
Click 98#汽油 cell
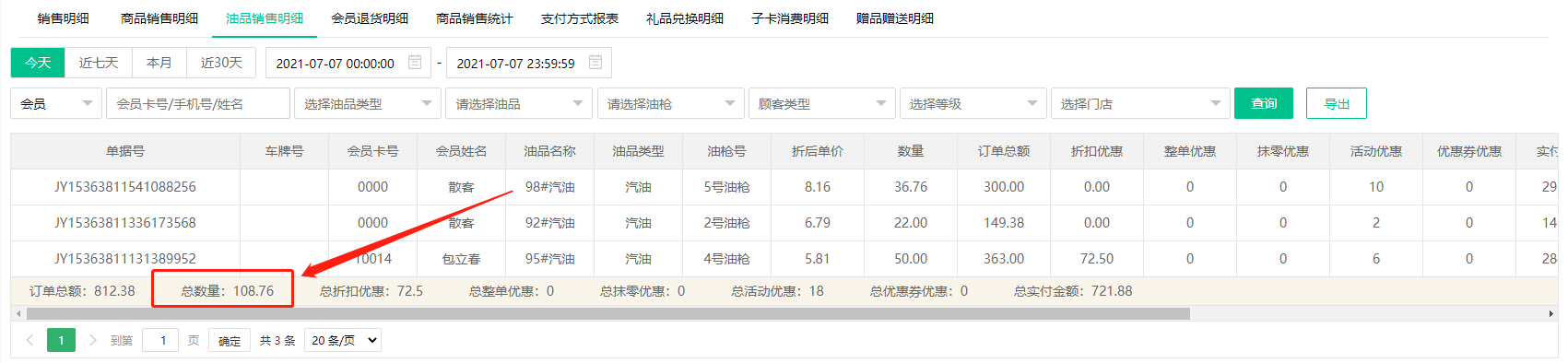tap(550, 187)
